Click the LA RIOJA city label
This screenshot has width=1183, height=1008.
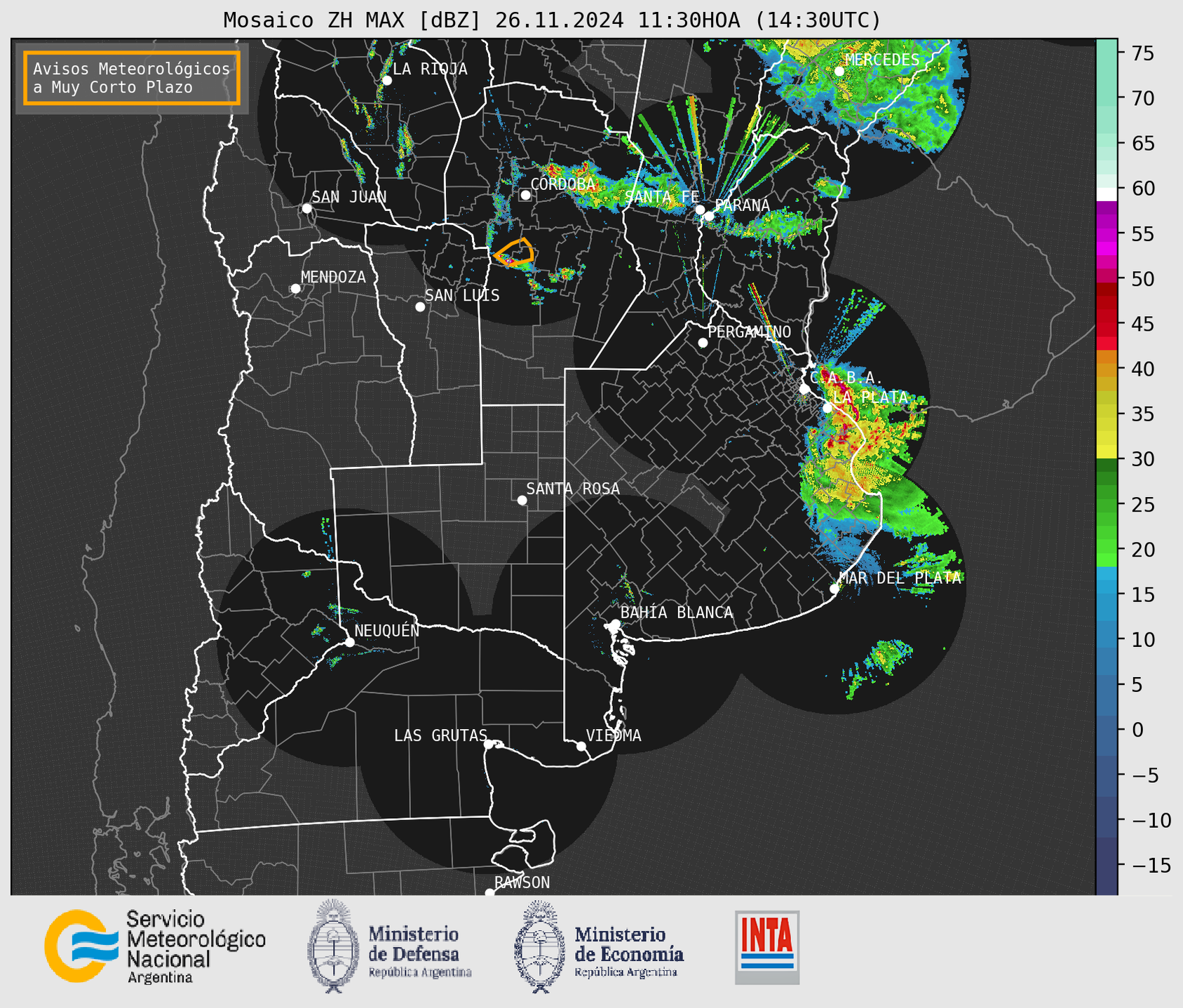(430, 69)
